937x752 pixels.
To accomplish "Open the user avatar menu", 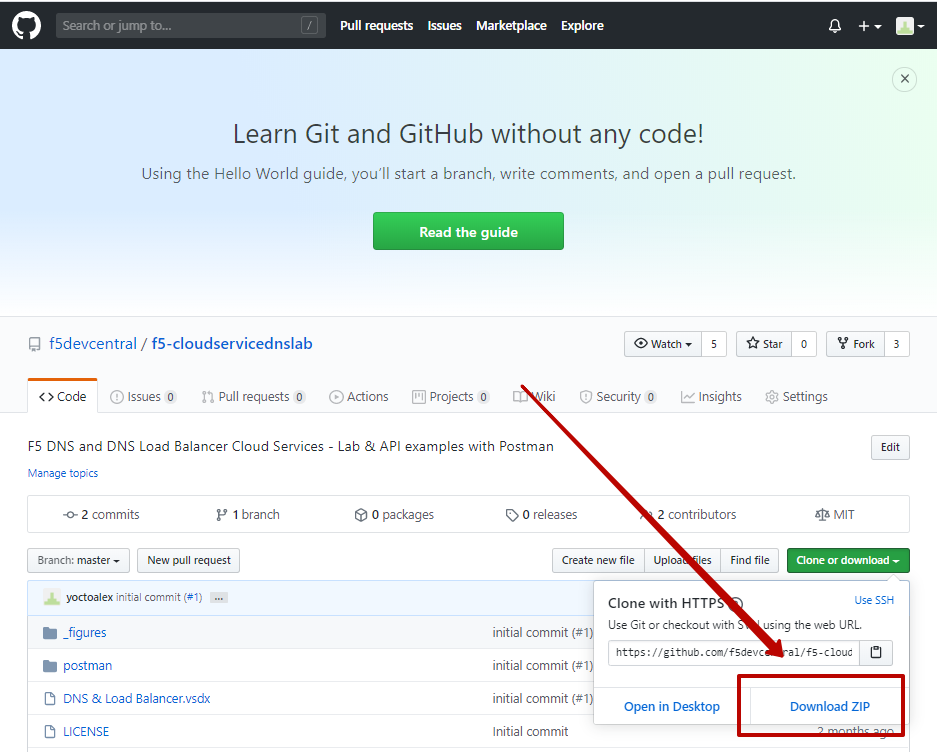I will [910, 26].
